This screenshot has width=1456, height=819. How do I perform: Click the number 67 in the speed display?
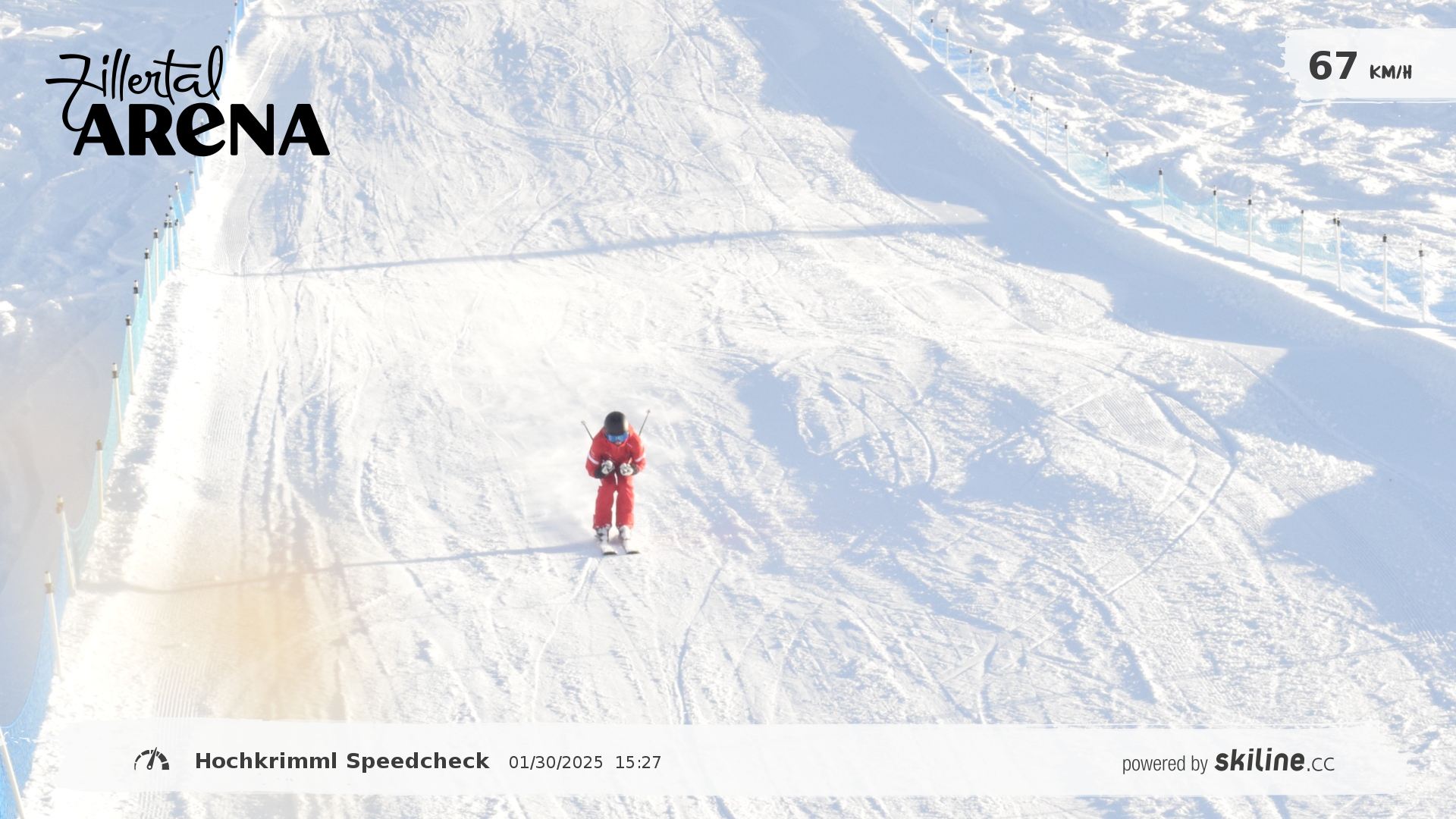1332,66
